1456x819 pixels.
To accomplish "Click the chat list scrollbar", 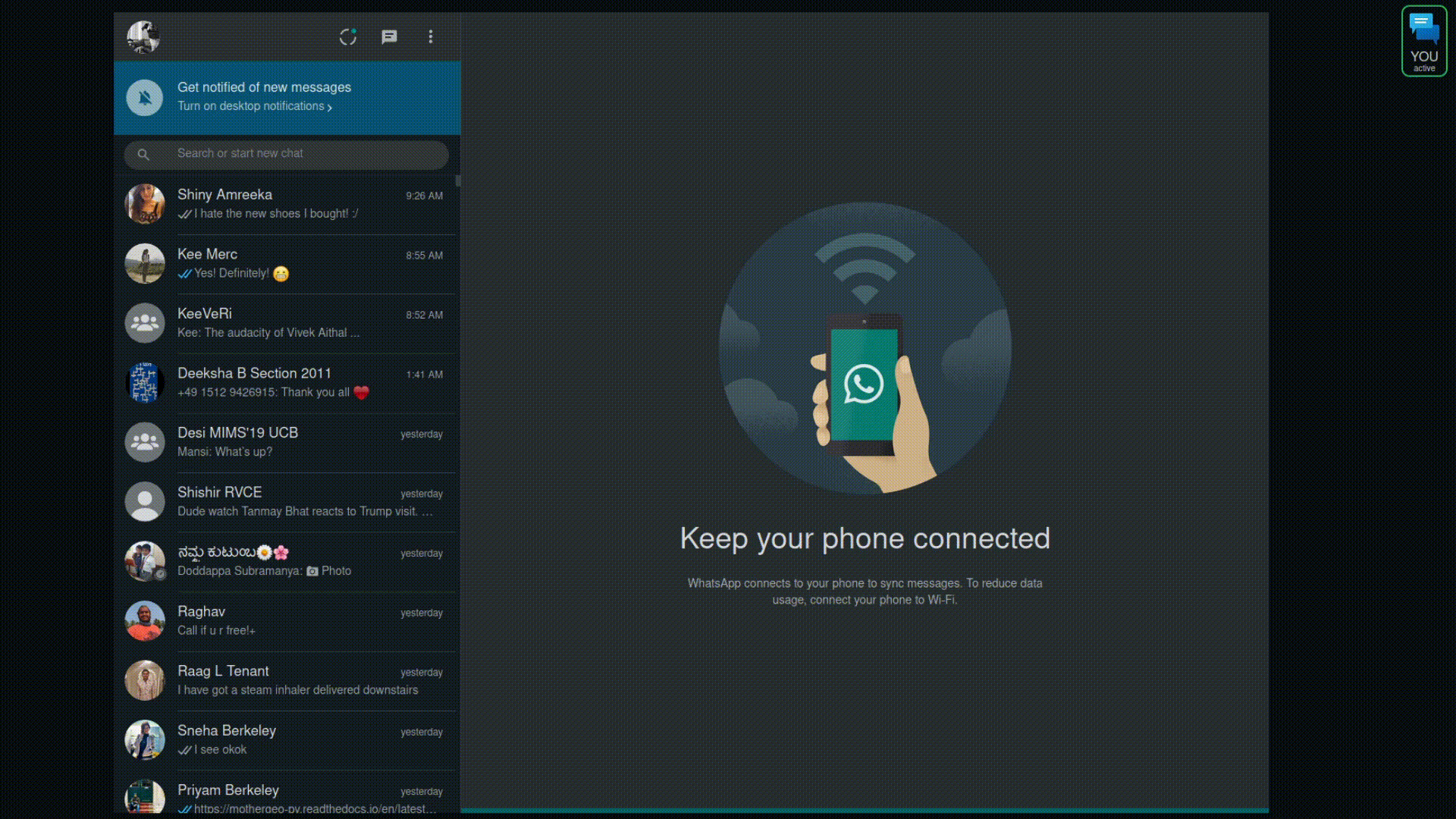I will [458, 180].
